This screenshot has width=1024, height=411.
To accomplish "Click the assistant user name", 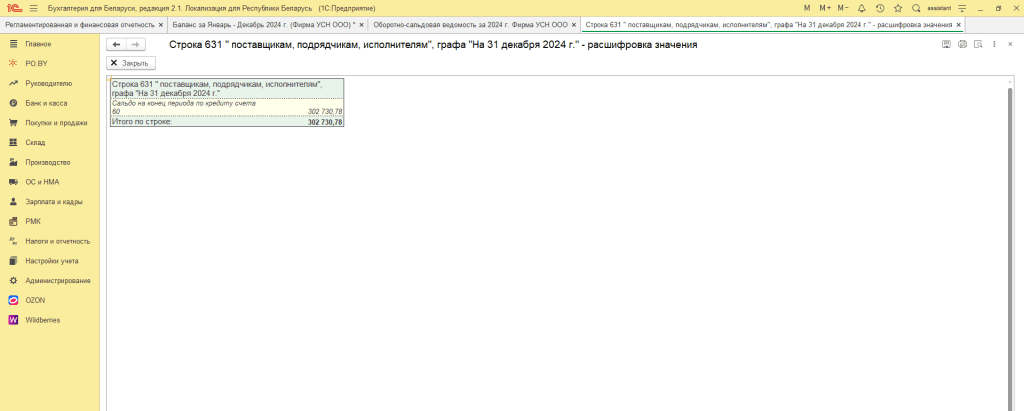I will pos(938,8).
